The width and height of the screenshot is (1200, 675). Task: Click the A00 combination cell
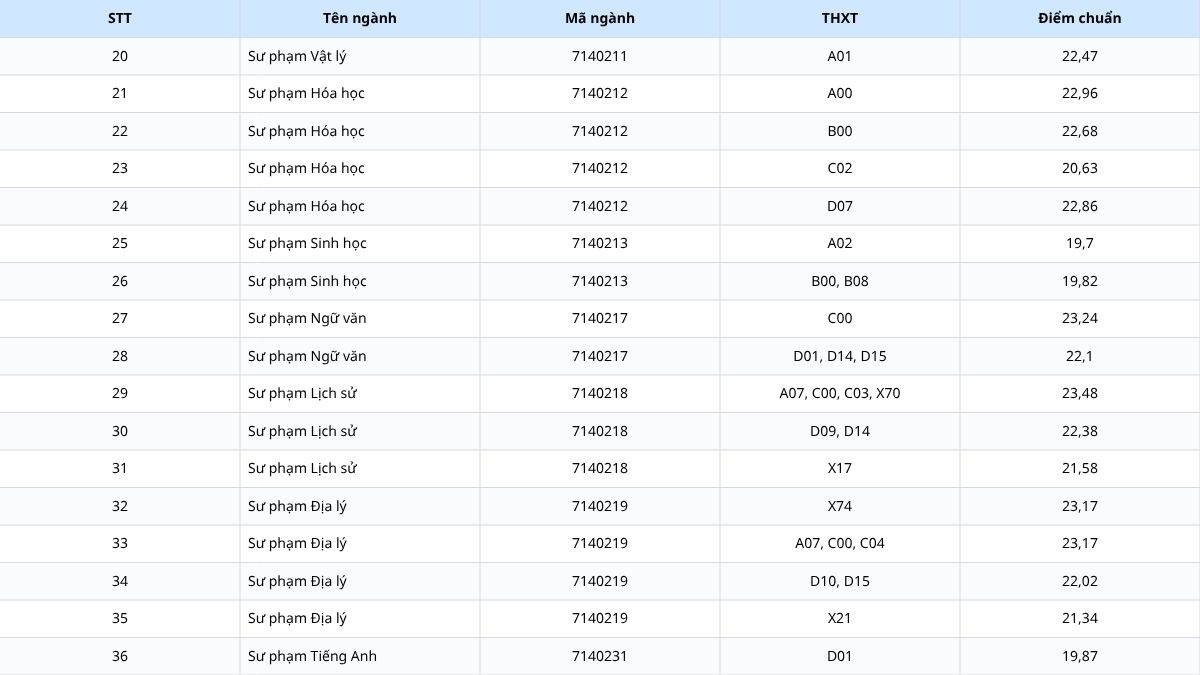(840, 93)
